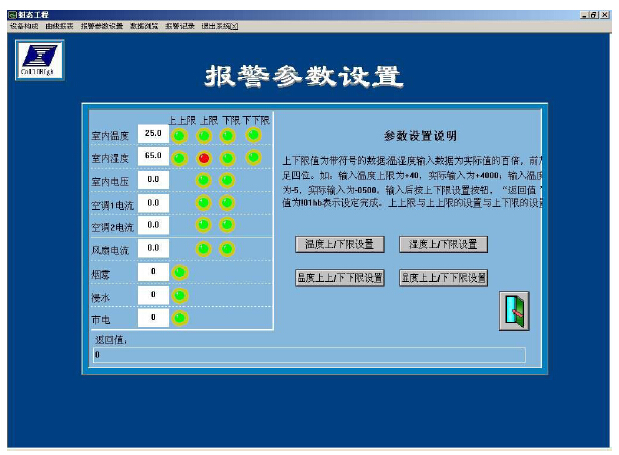Click the 室内温度 上上限 indicator light
Screen dimensions: 619x455
[180, 135]
